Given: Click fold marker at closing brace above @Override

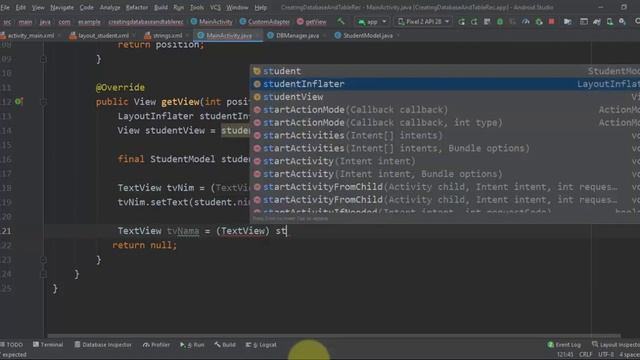Looking at the screenshot, I should point(43,59).
